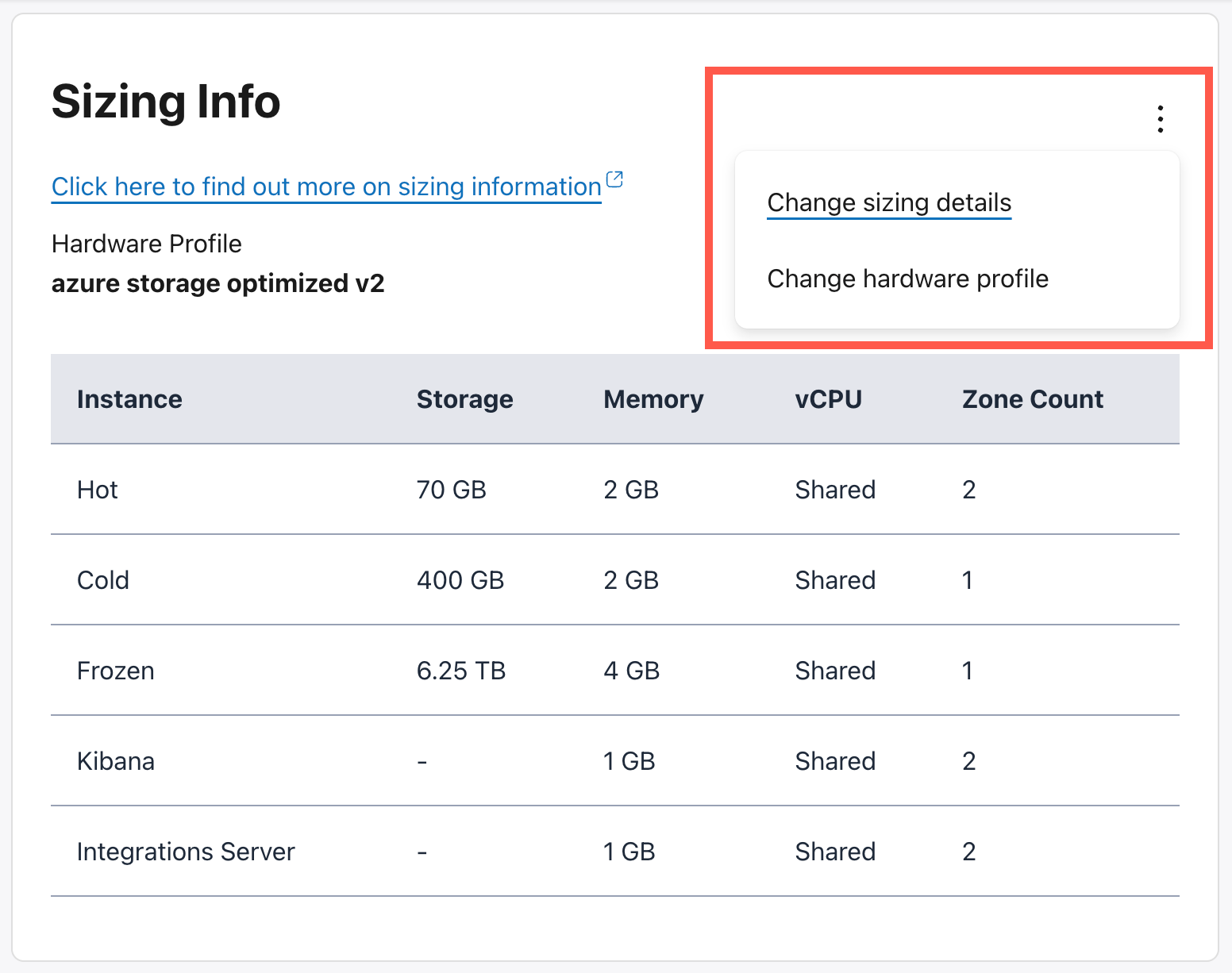Open the sizing information help link
1232x973 pixels.
(x=326, y=187)
